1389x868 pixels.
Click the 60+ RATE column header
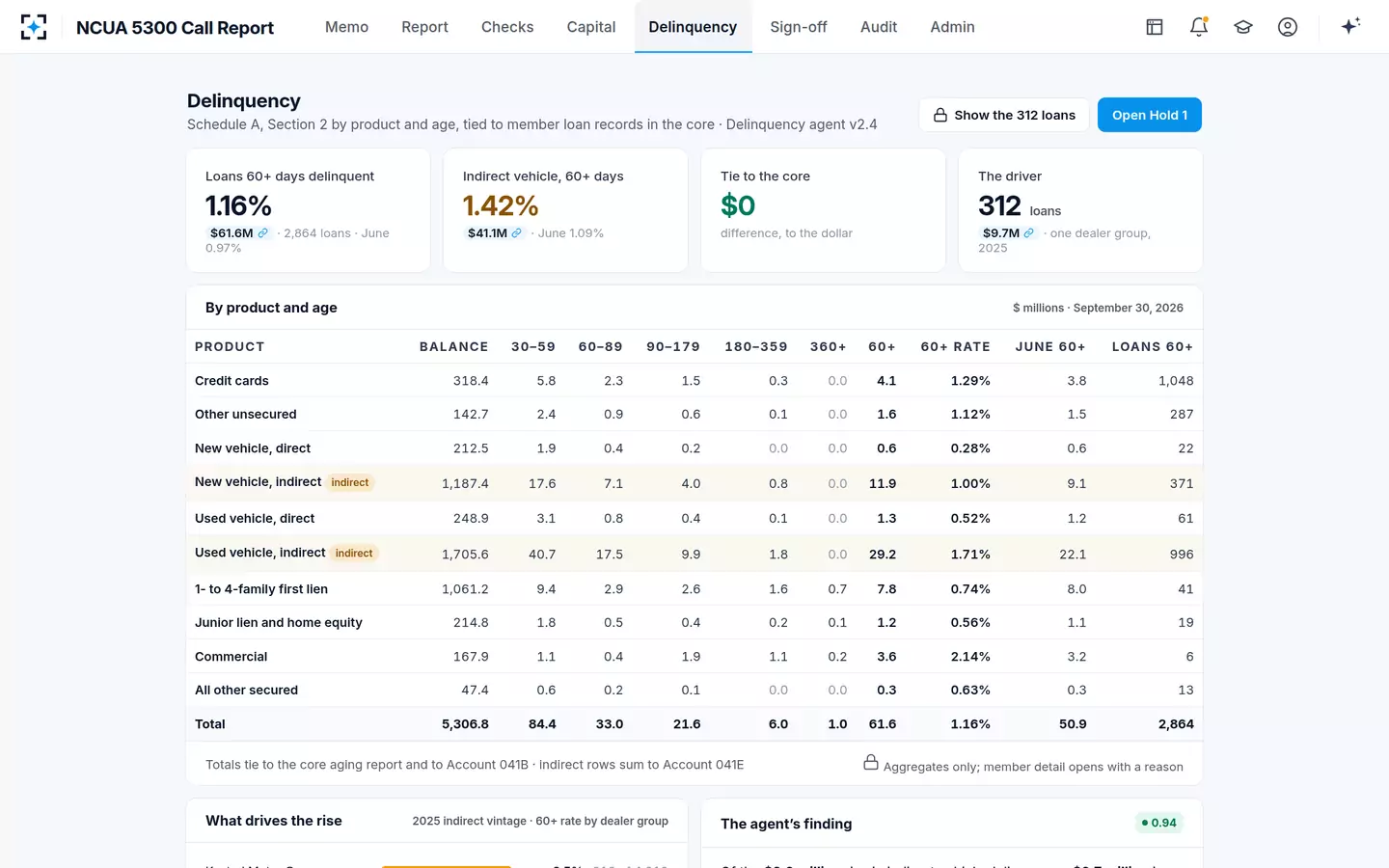(955, 347)
